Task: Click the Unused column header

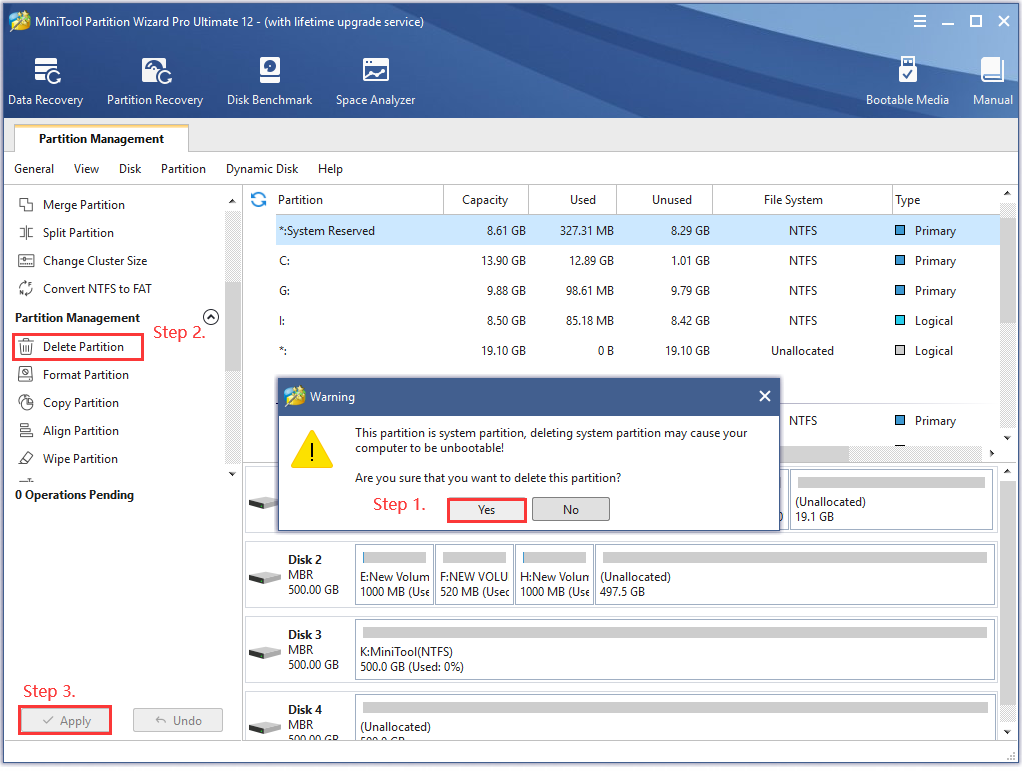Action: pos(664,201)
